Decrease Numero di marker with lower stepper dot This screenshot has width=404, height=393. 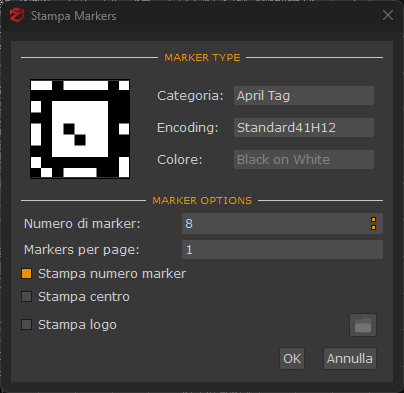(x=373, y=227)
